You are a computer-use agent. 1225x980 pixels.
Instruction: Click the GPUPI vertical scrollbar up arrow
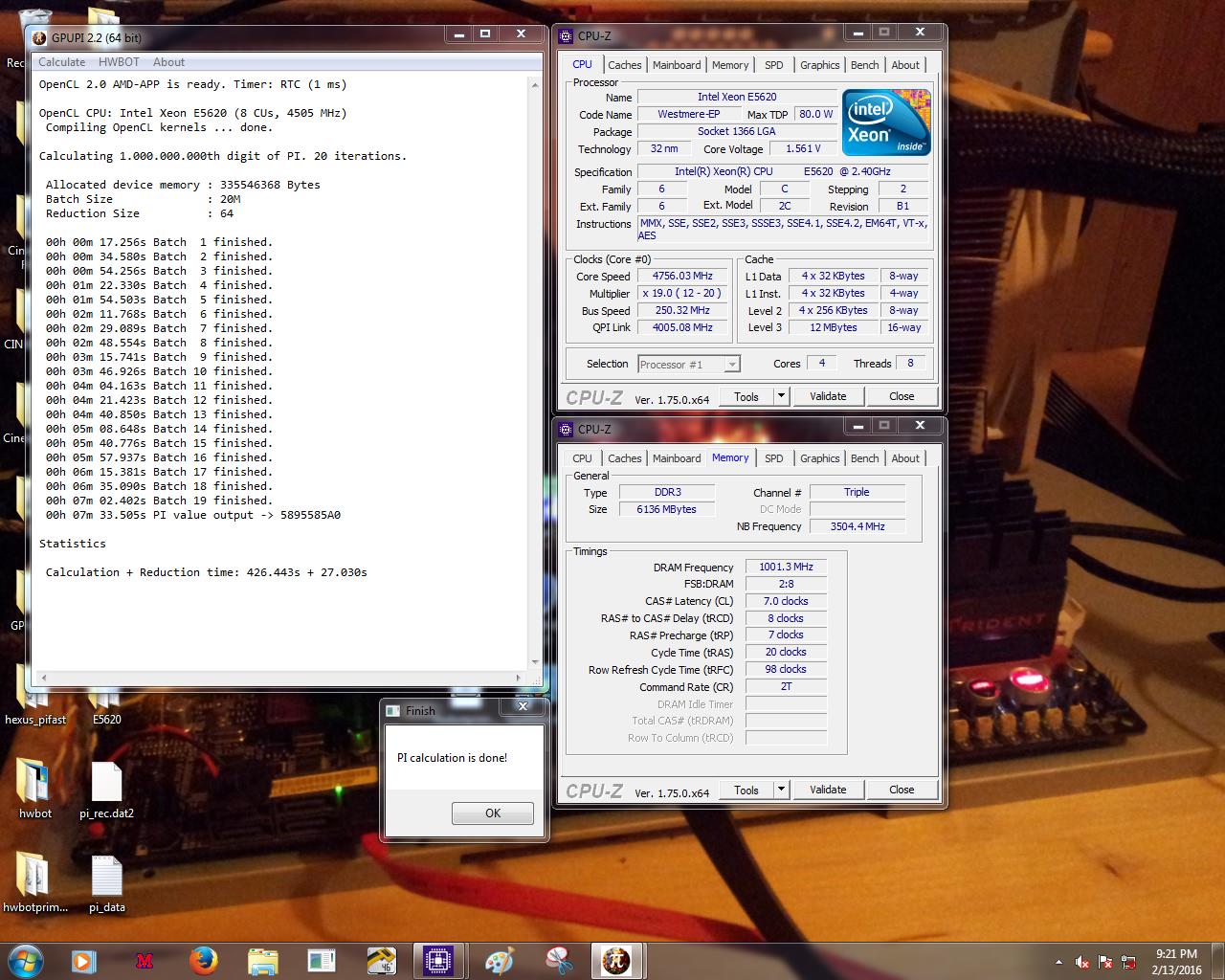[x=535, y=84]
